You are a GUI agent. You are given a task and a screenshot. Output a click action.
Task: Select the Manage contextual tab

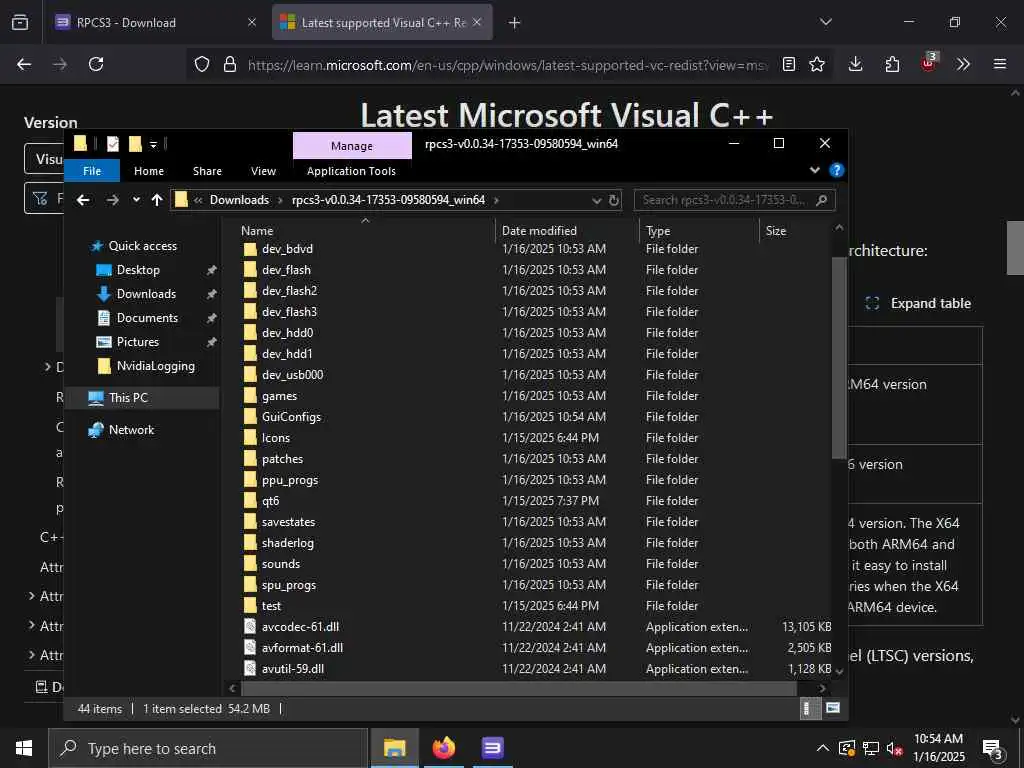pyautogui.click(x=352, y=146)
